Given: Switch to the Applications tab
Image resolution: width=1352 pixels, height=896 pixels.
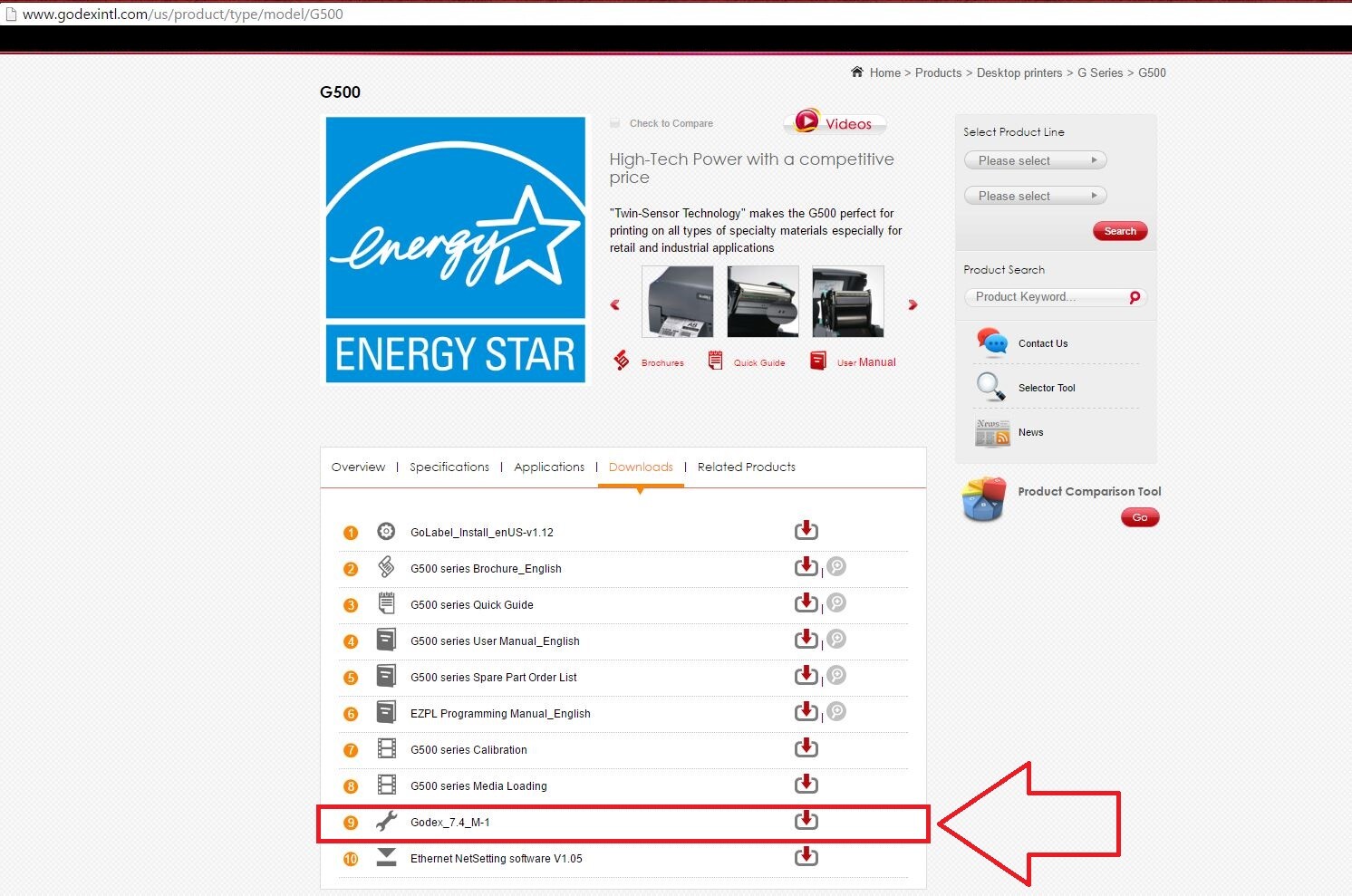Looking at the screenshot, I should pyautogui.click(x=549, y=467).
